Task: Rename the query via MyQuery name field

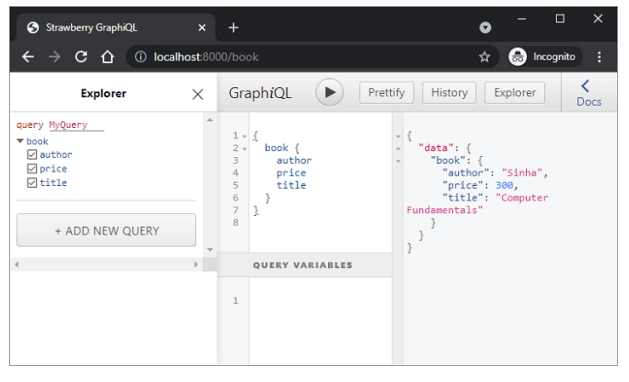Action: [76, 125]
